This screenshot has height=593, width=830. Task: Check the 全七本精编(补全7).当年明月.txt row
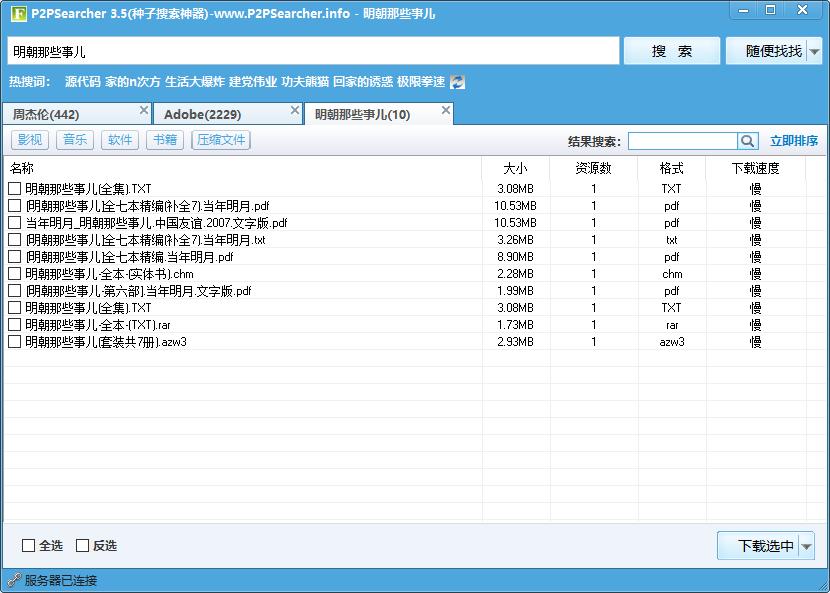point(15,239)
